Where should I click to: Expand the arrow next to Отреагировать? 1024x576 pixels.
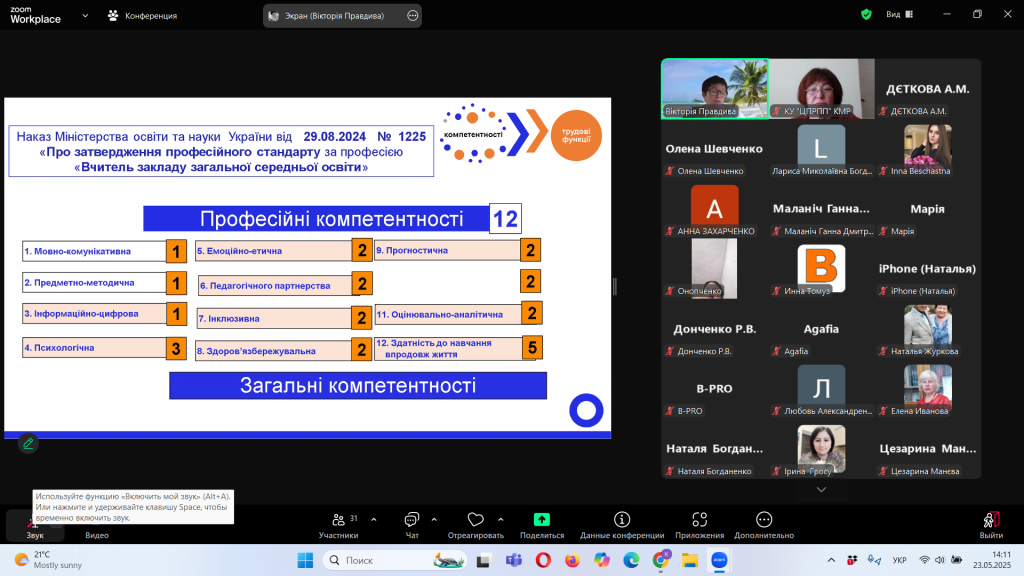coord(500,520)
